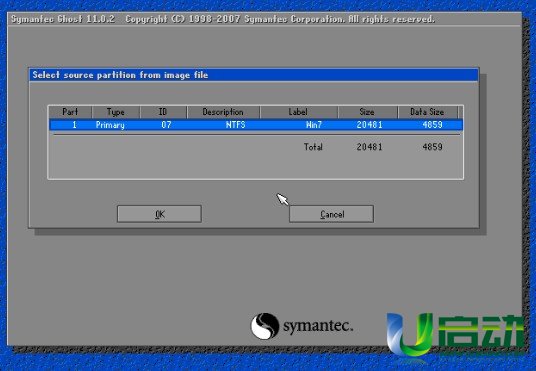Click the NTFS description cell
The height and width of the screenshot is (371, 536).
point(236,125)
